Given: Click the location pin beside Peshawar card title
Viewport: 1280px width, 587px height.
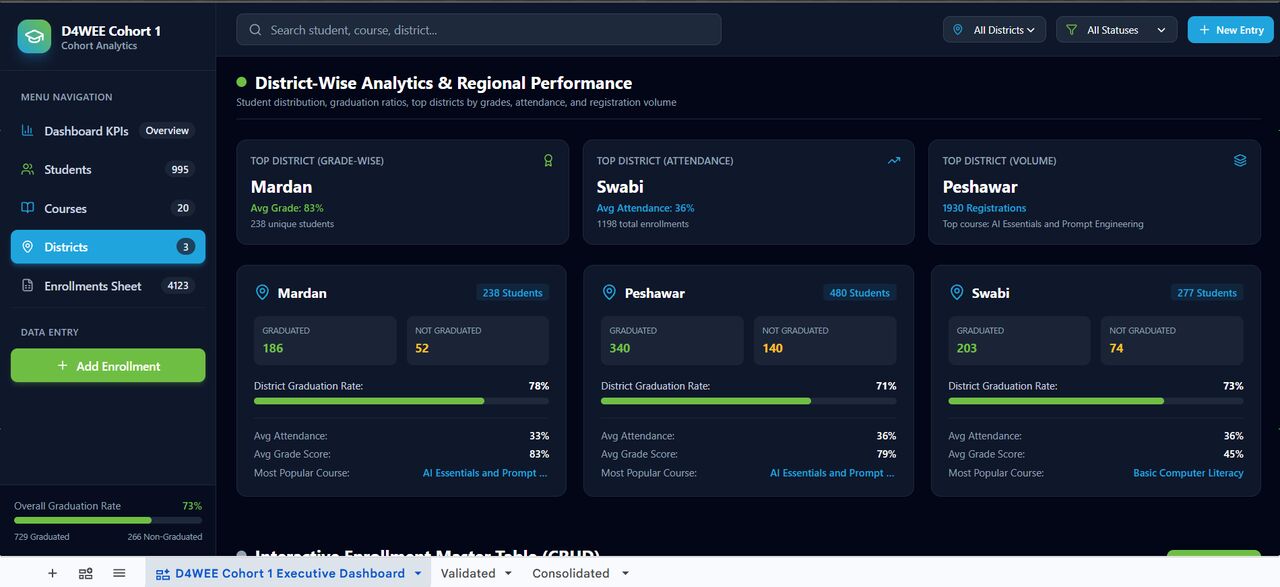Looking at the screenshot, I should pos(609,293).
